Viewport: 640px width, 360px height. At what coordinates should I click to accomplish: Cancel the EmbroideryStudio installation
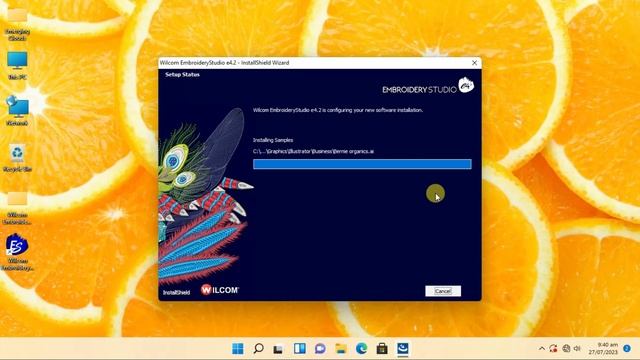click(x=443, y=291)
